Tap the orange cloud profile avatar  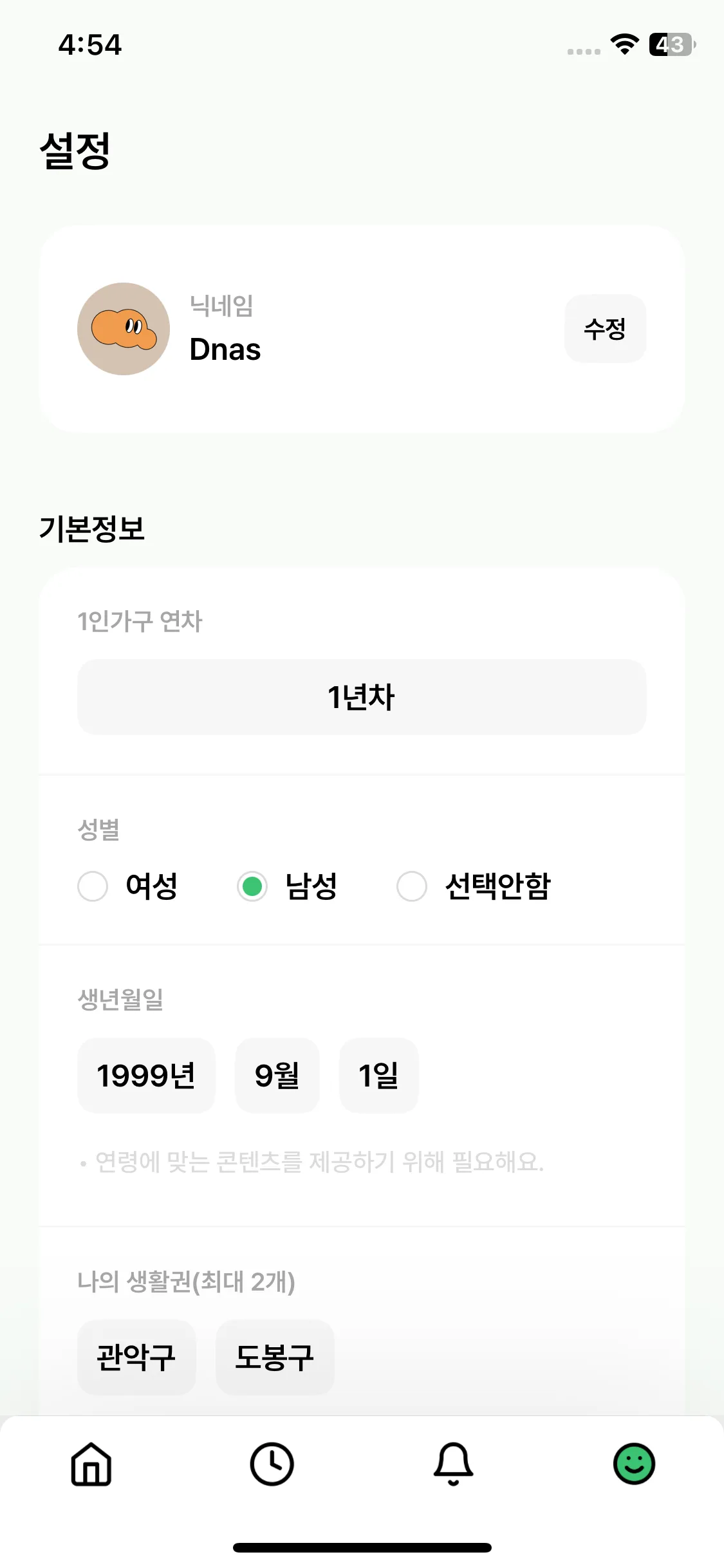pyautogui.click(x=124, y=329)
